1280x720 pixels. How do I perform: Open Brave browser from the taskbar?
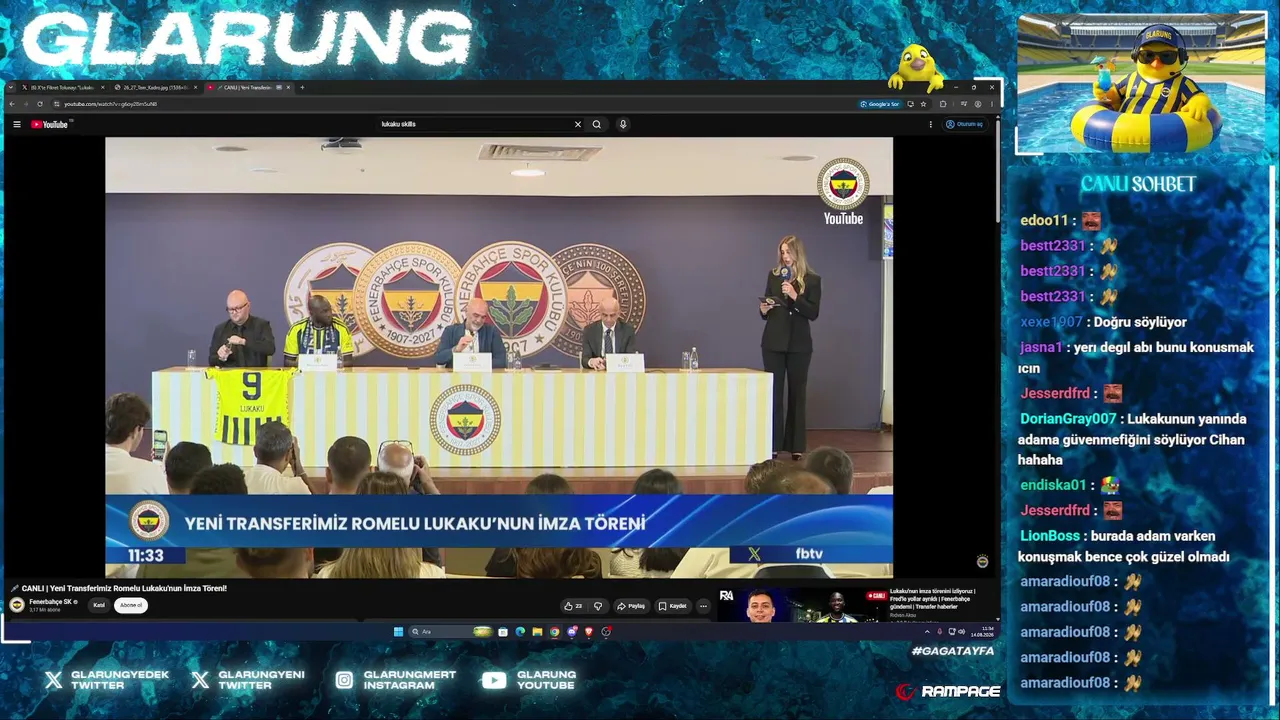[x=589, y=632]
